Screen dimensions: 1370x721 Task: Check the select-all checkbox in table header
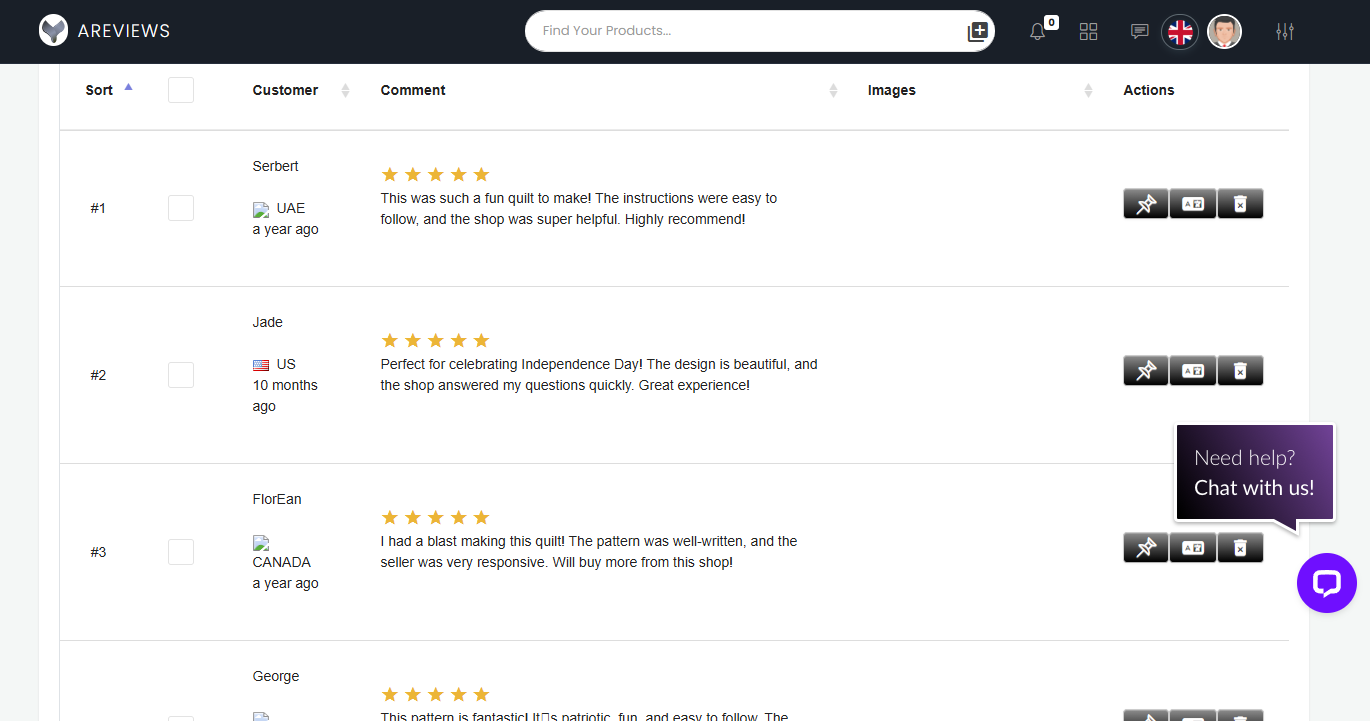pos(181,90)
